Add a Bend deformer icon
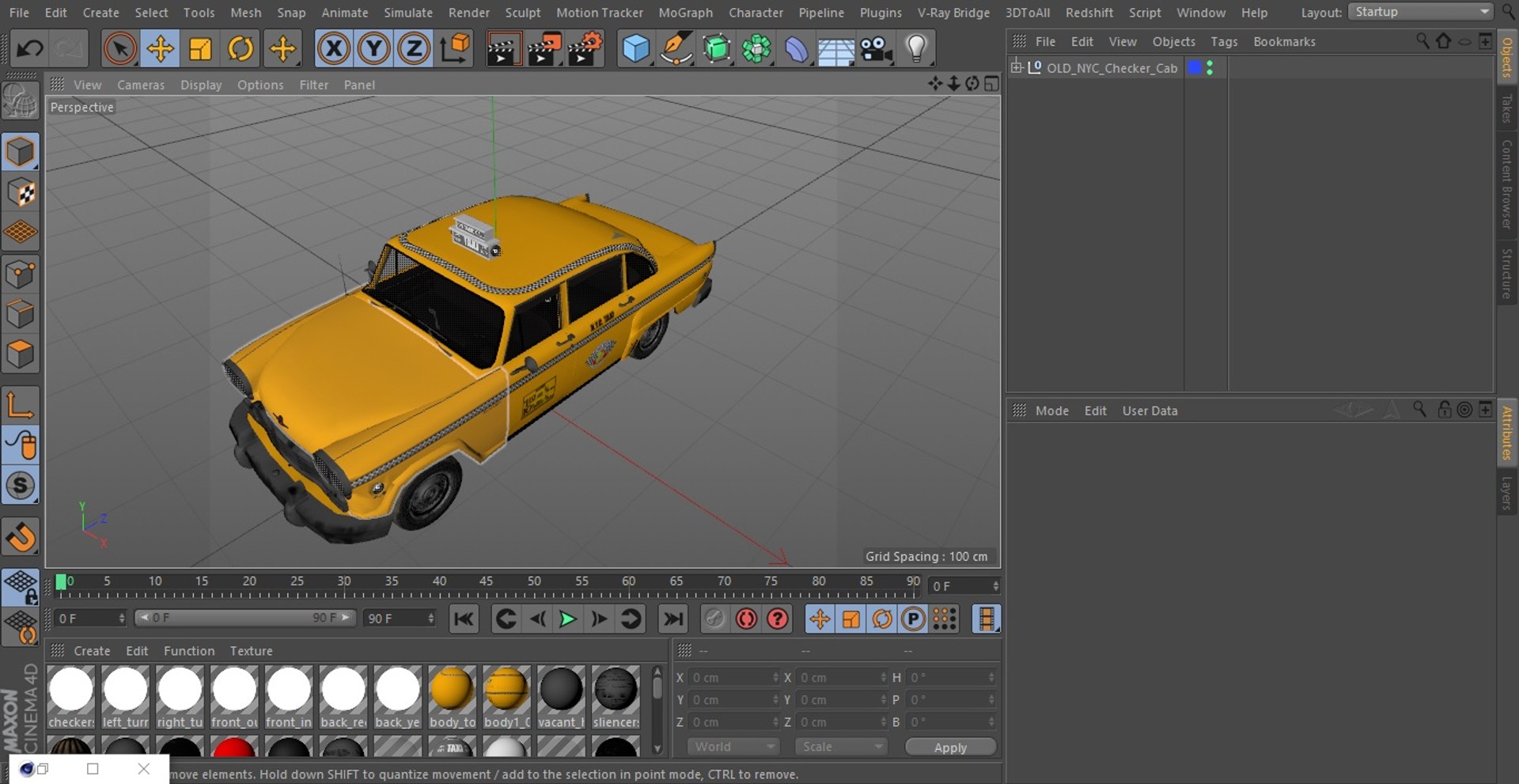This screenshot has width=1519, height=784. pyautogui.click(x=797, y=49)
